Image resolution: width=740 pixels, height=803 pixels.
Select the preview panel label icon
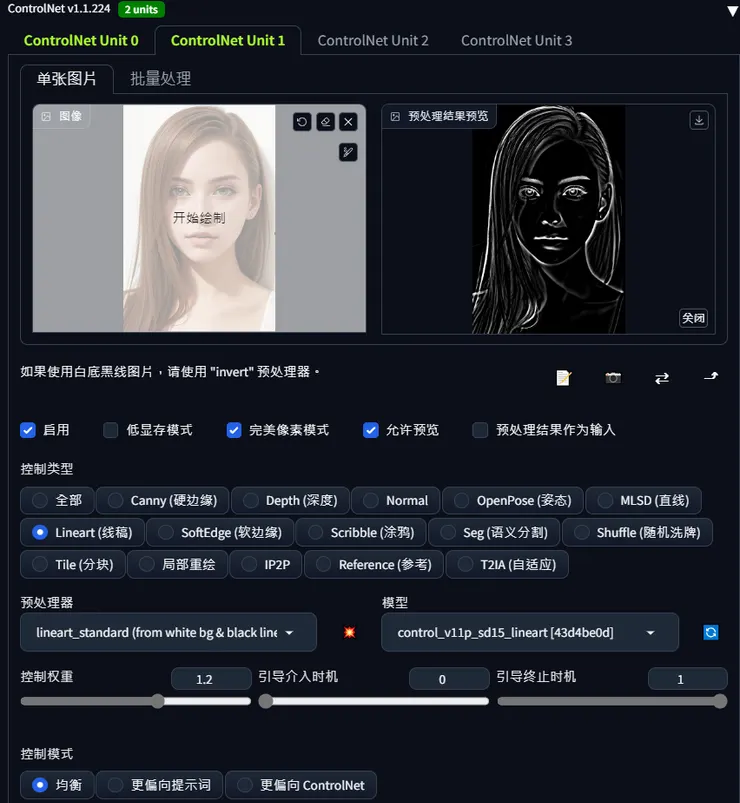coord(395,116)
